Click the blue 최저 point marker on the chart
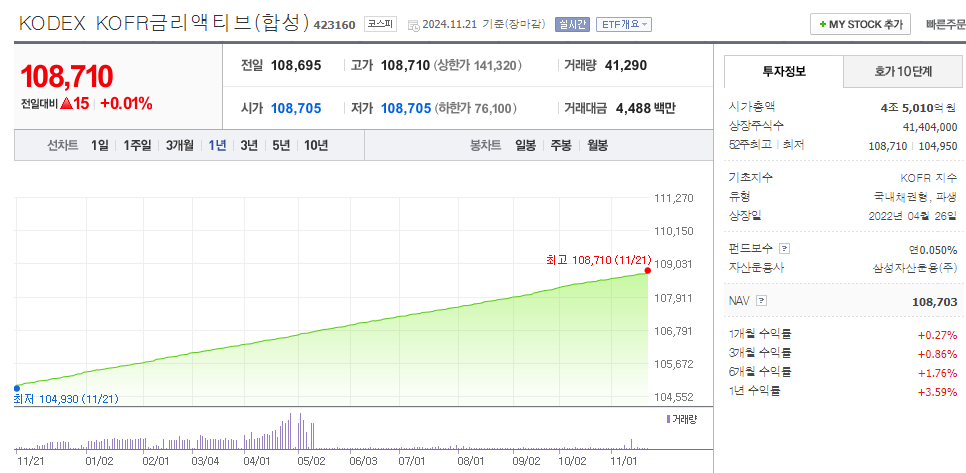 [x=17, y=388]
